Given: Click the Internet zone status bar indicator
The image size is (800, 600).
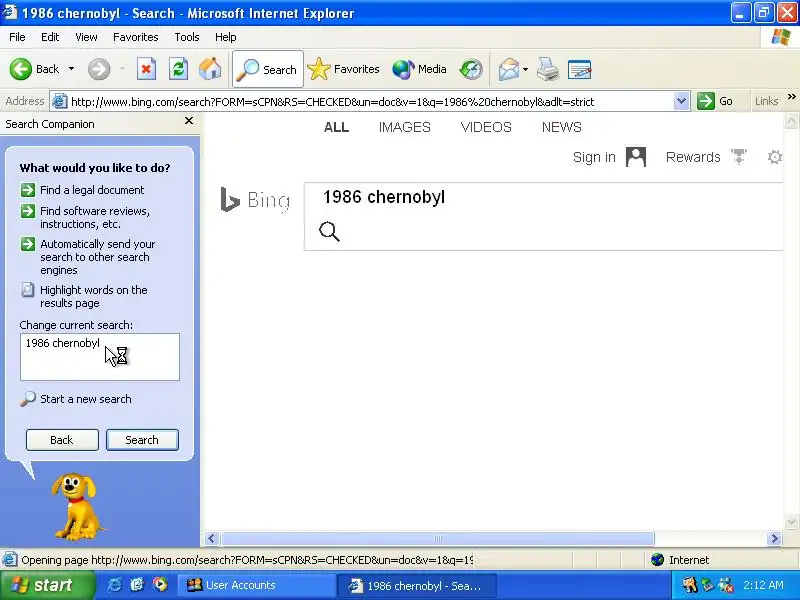Looking at the screenshot, I should click(680, 560).
